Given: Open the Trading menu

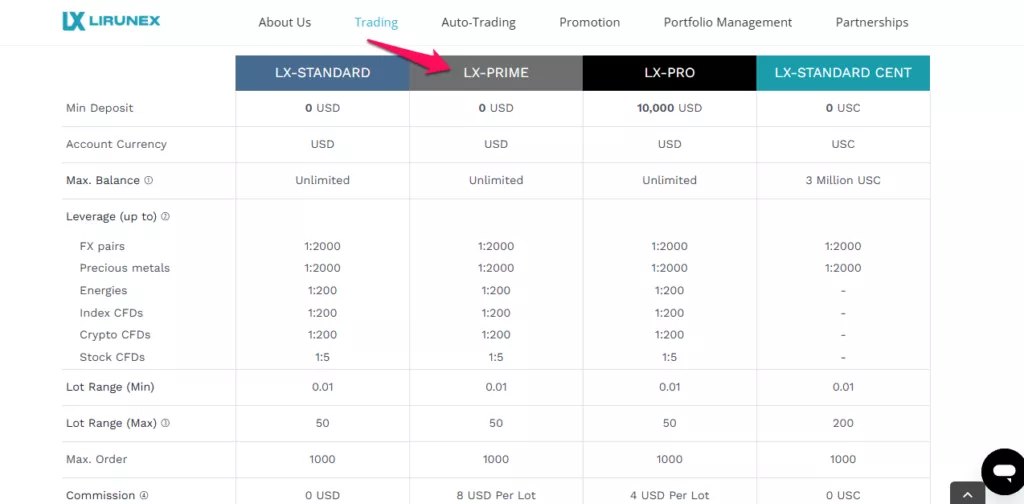Looking at the screenshot, I should click(x=376, y=22).
